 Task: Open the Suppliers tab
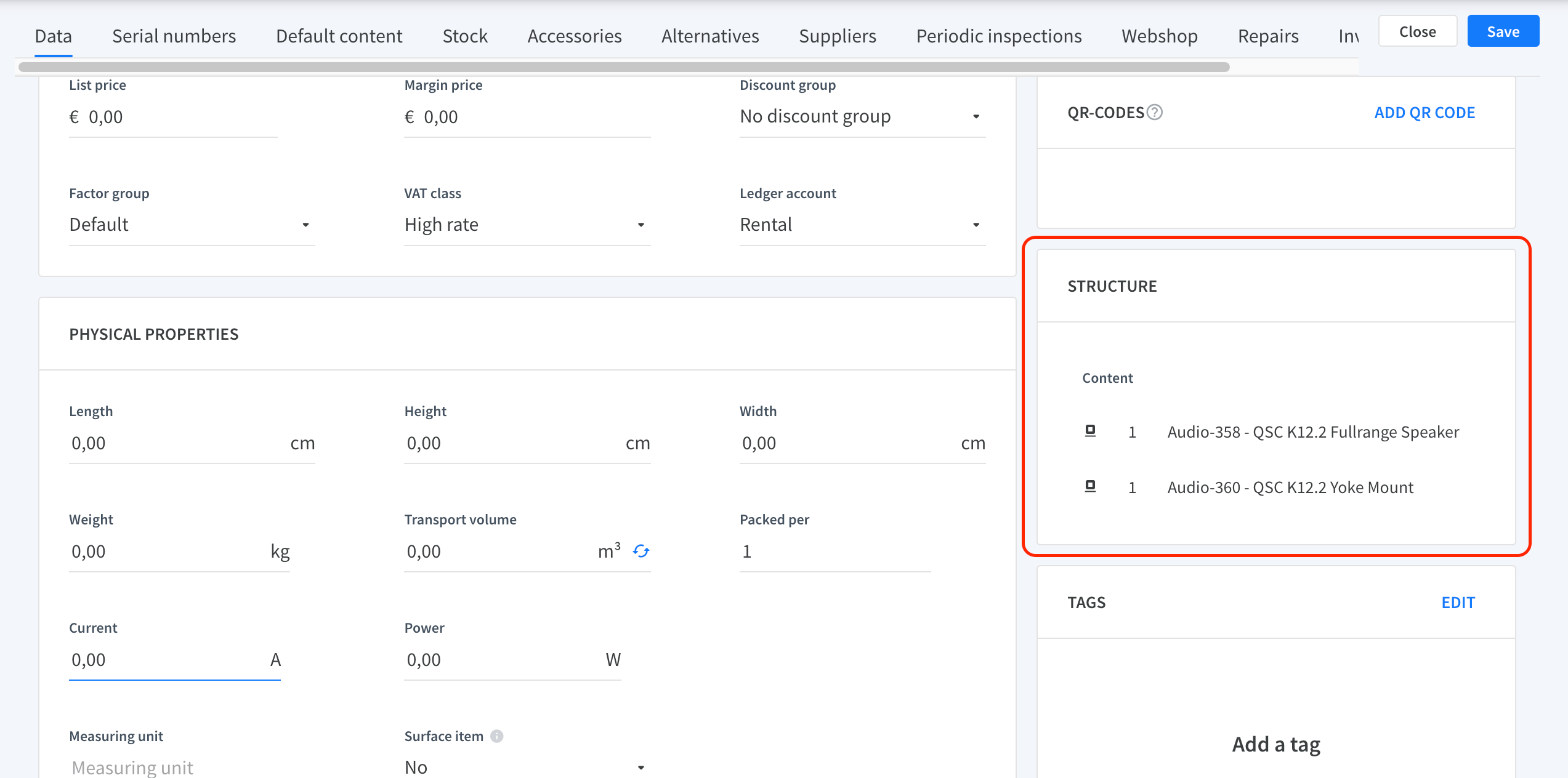tap(838, 36)
